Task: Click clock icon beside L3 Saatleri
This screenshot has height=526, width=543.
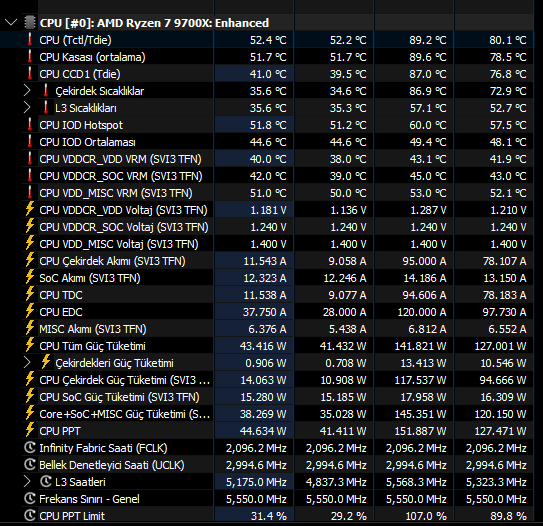Action: point(46,481)
